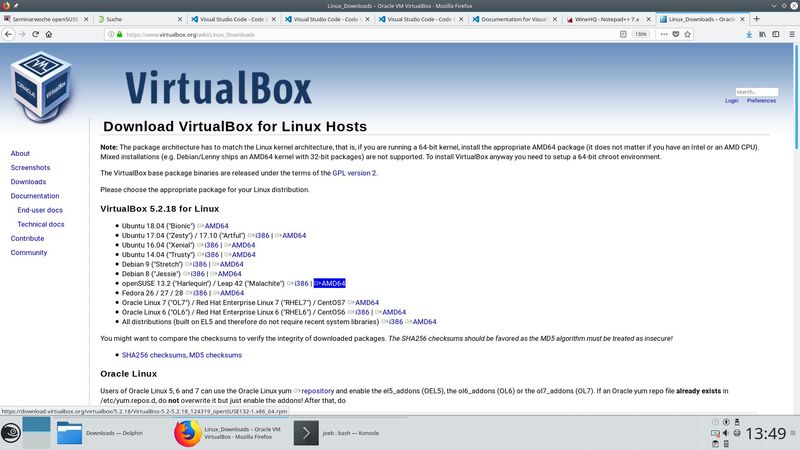Go back with the browser back arrow
Viewport: 800px width, 450px height.
click(x=9, y=34)
